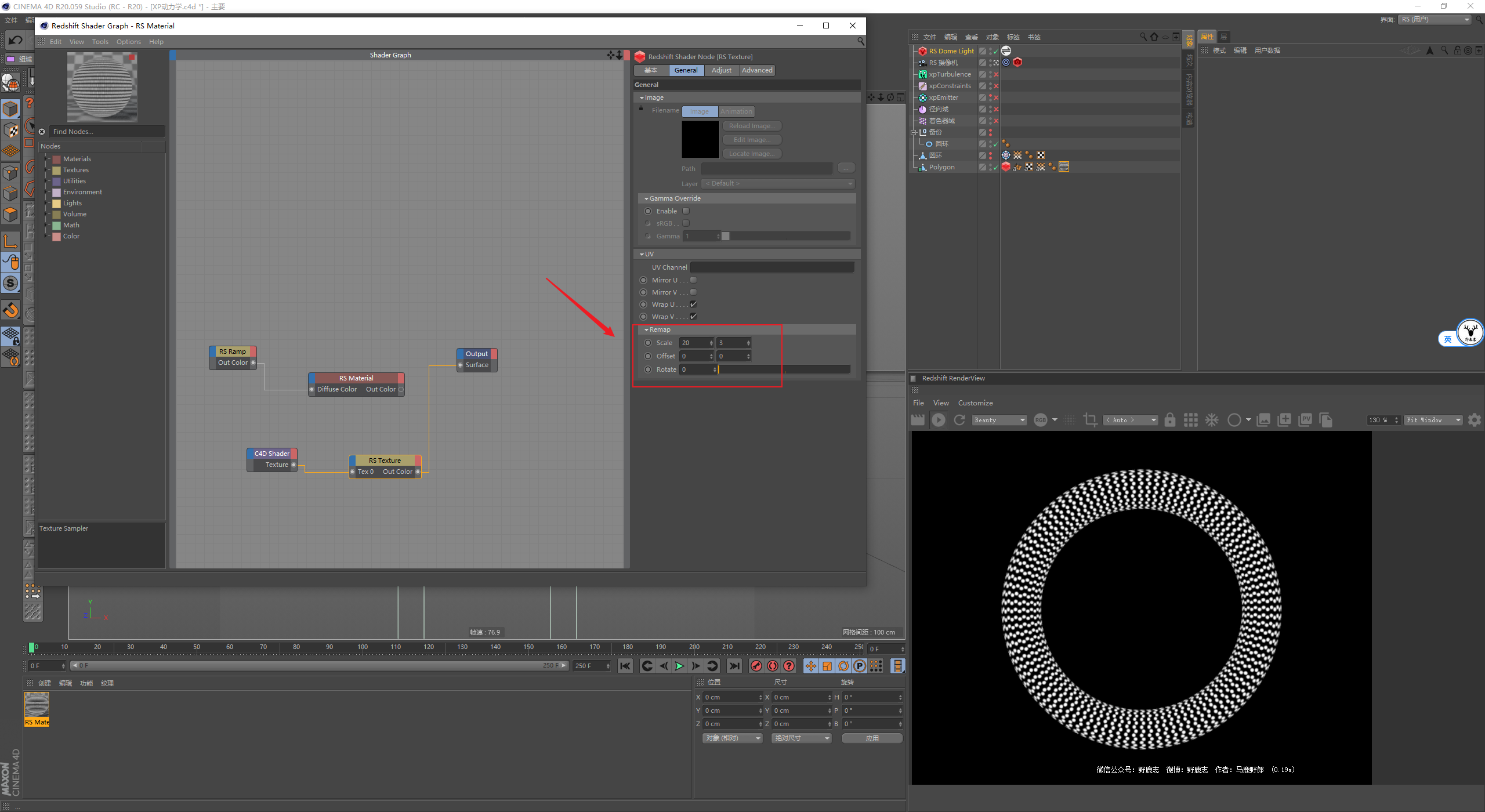This screenshot has width=1485, height=812.
Task: Click the Reload Image button
Action: (x=752, y=126)
